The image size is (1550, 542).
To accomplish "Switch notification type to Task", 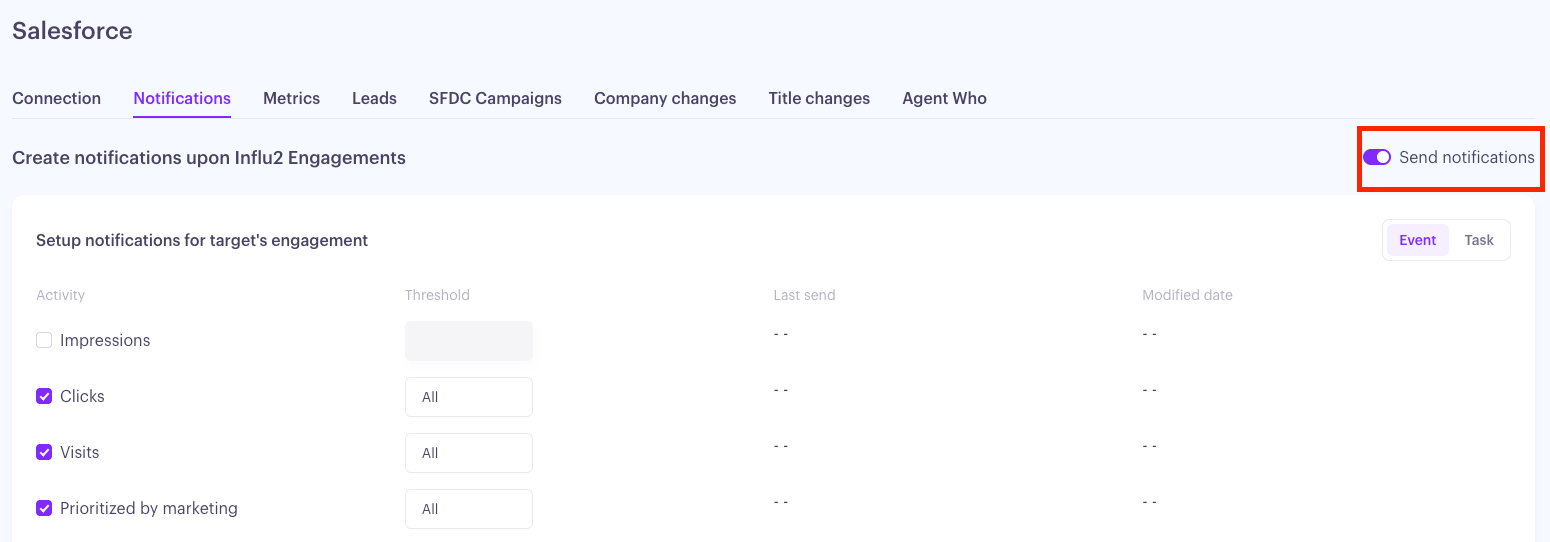I will click(1478, 240).
